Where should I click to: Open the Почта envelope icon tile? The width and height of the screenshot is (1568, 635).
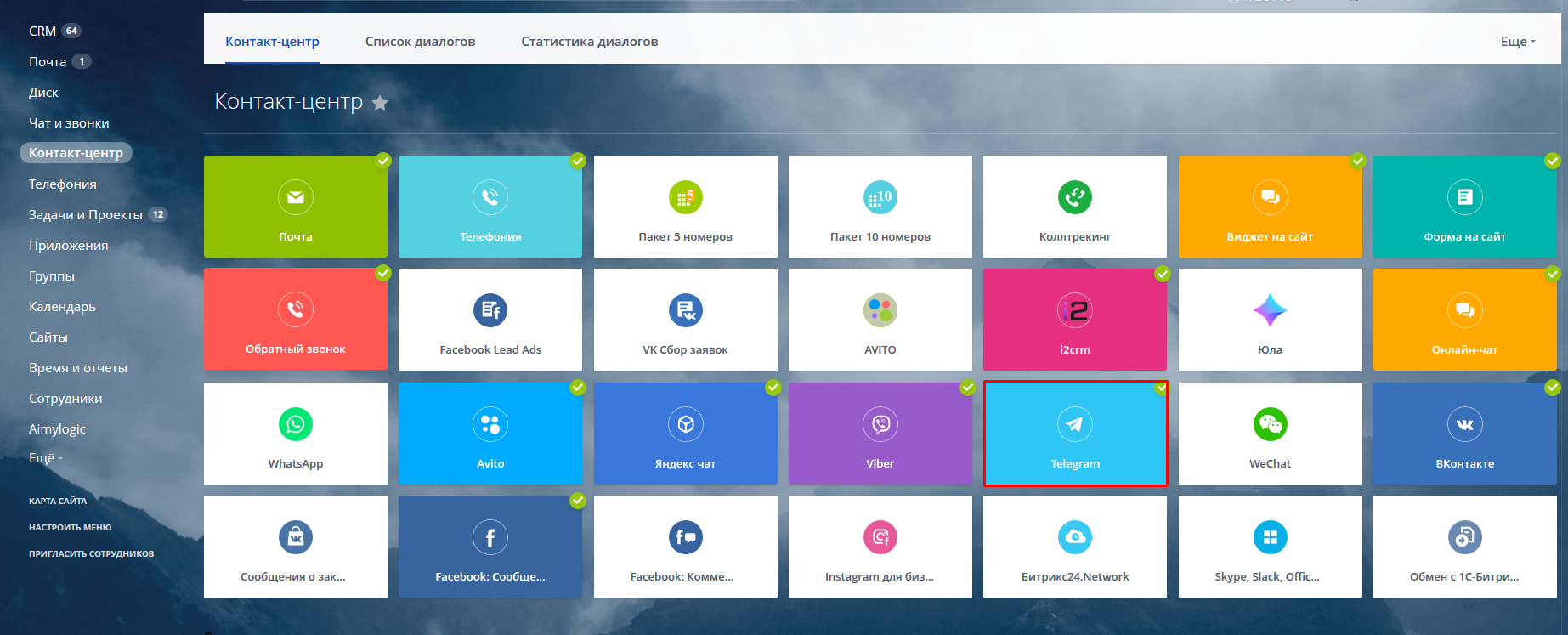(x=296, y=197)
